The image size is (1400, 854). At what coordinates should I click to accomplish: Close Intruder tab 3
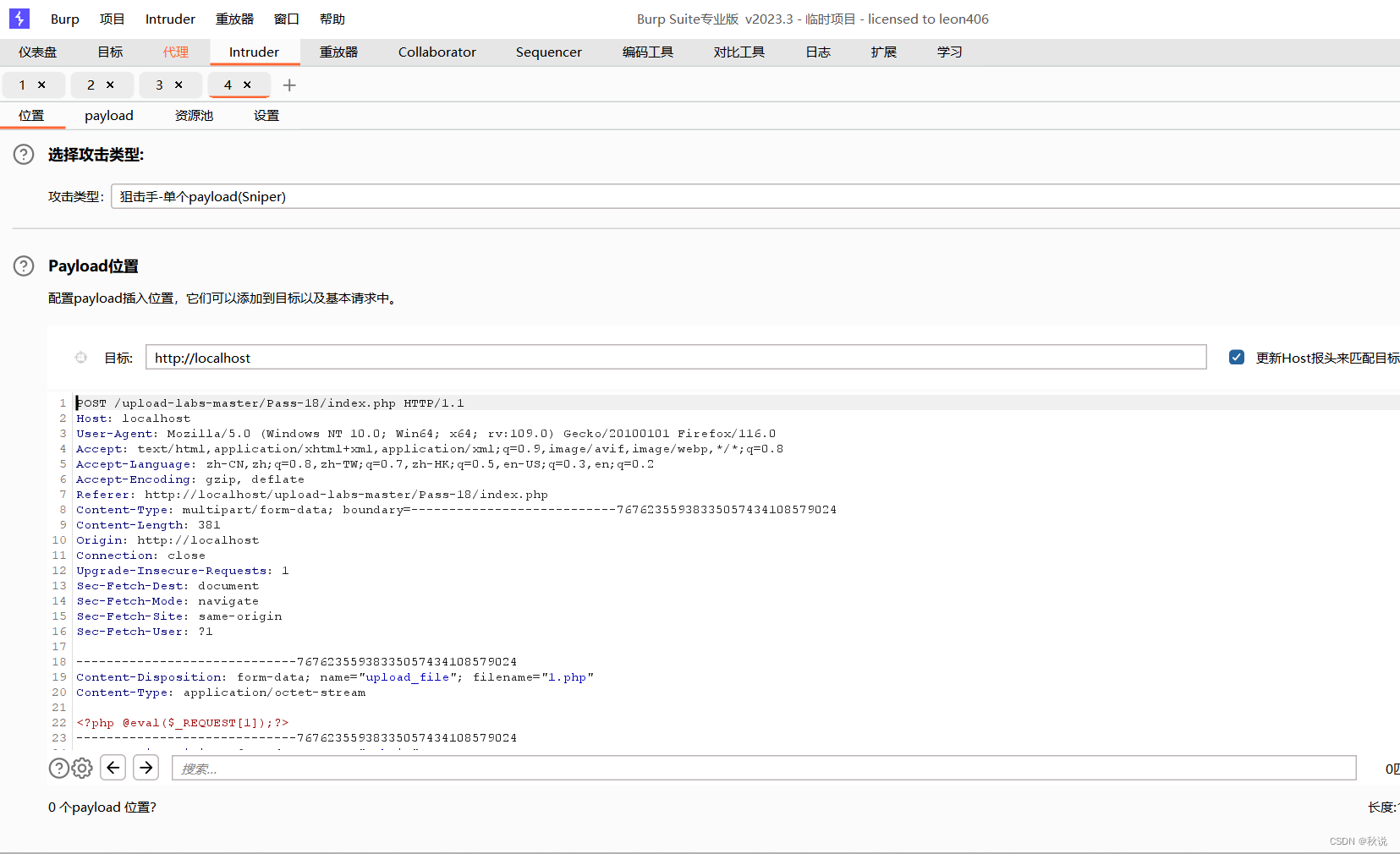coord(178,85)
